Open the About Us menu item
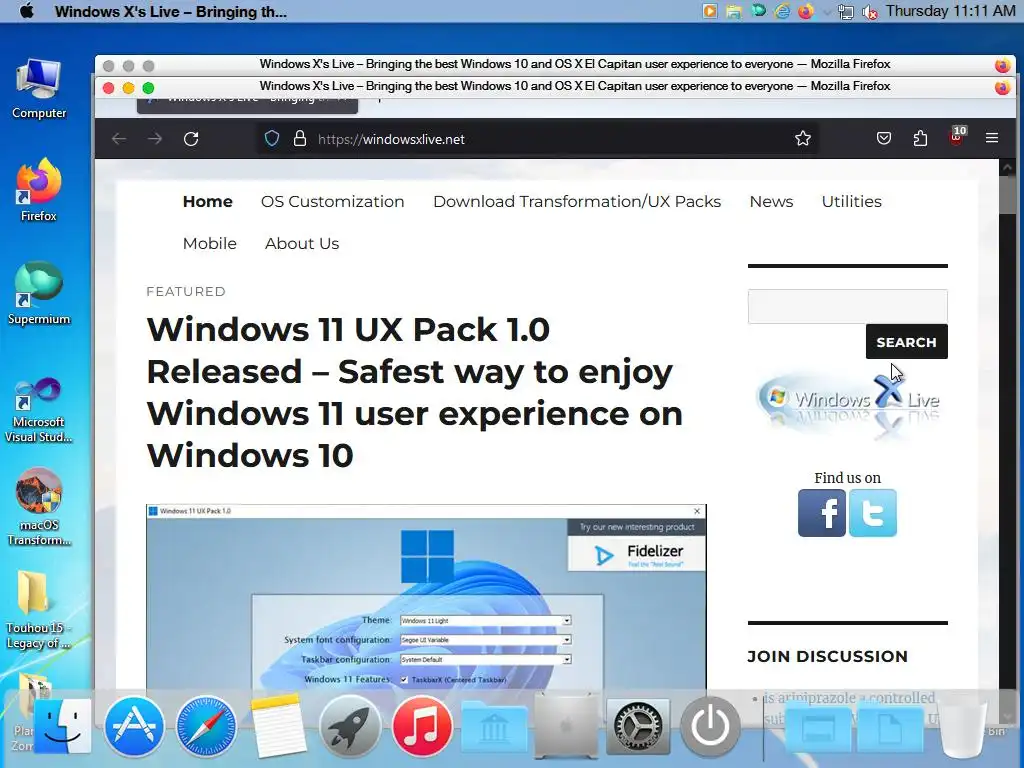 [302, 243]
